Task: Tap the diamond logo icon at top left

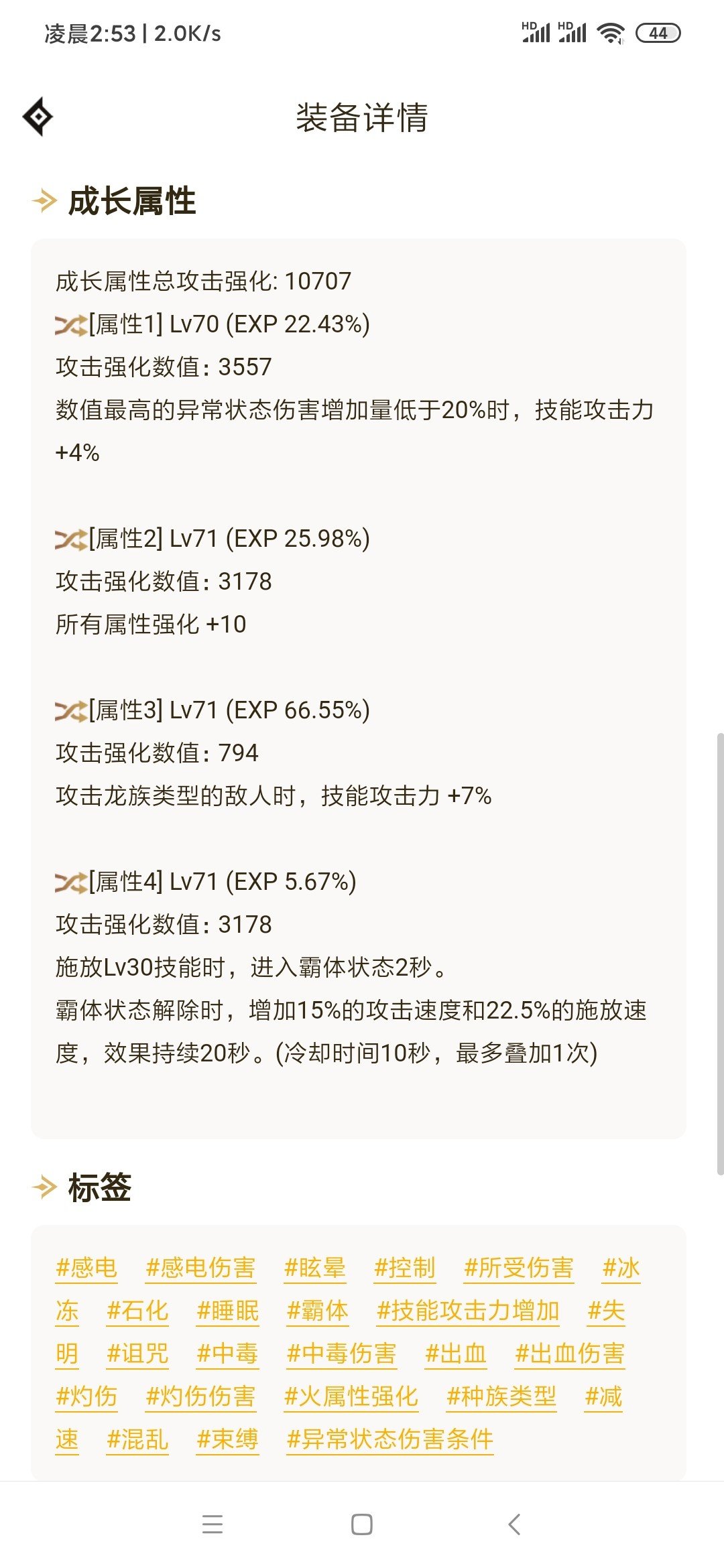Action: pos(38,117)
